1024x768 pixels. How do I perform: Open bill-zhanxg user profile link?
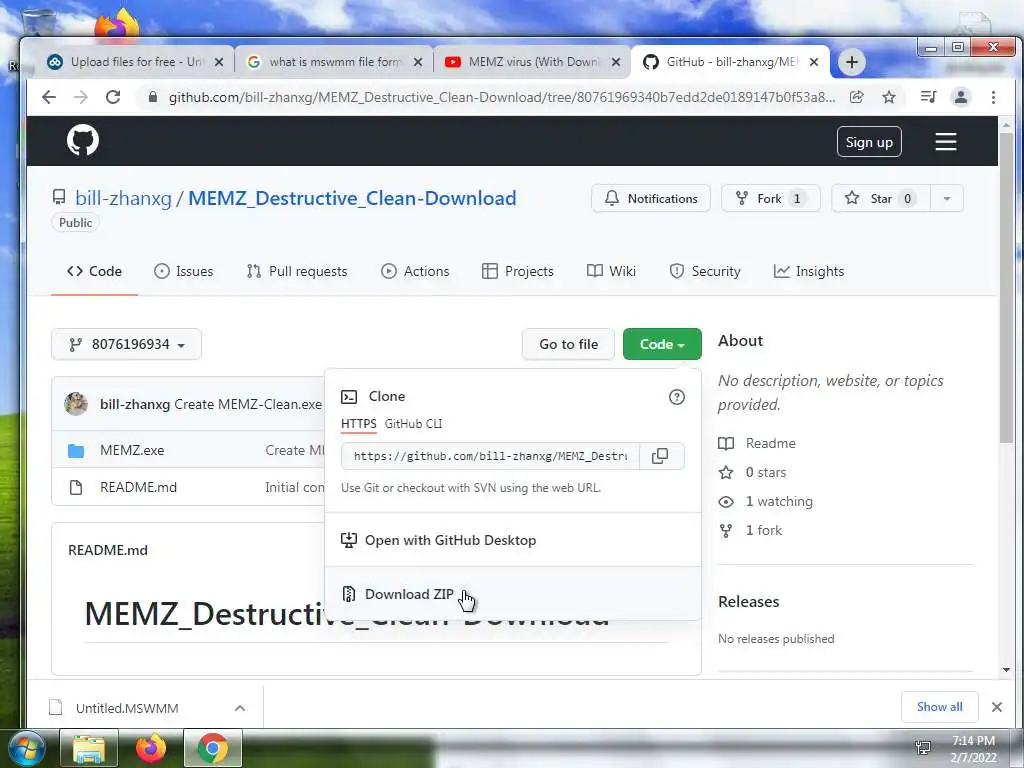click(123, 198)
